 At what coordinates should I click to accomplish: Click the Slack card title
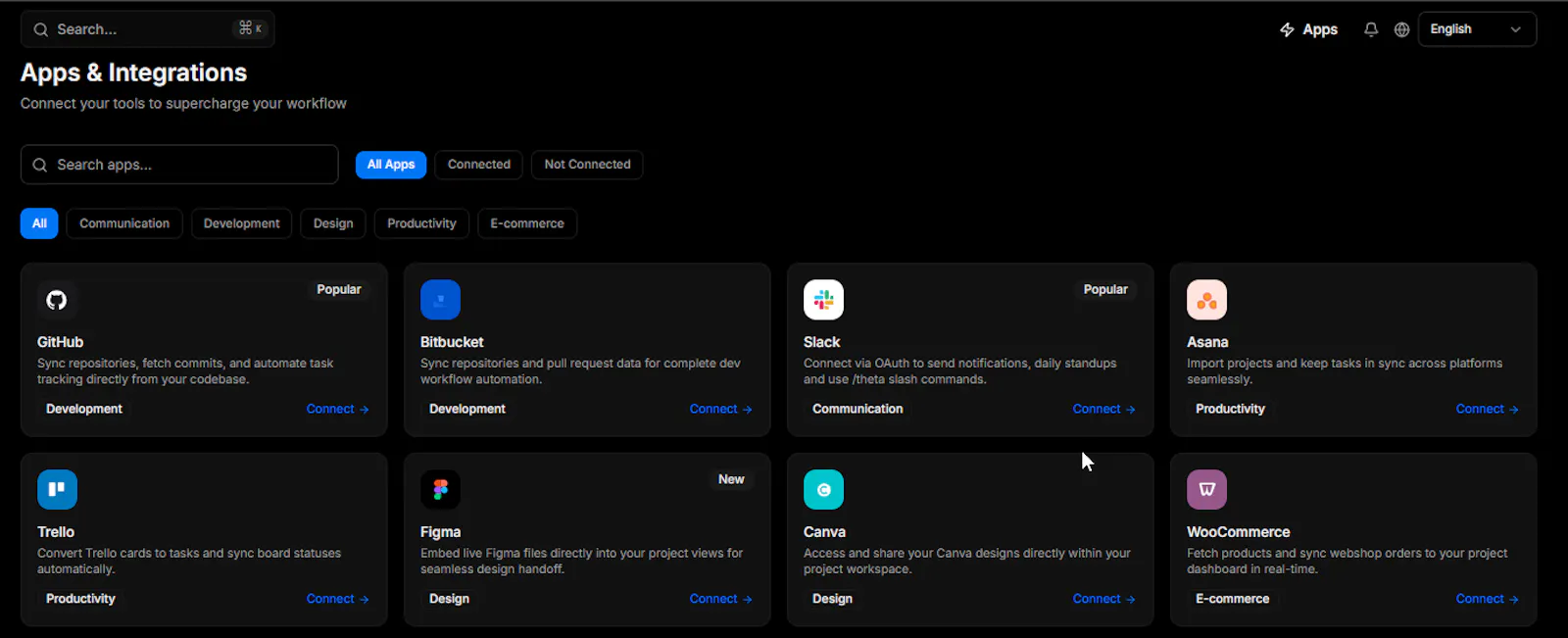coord(821,342)
